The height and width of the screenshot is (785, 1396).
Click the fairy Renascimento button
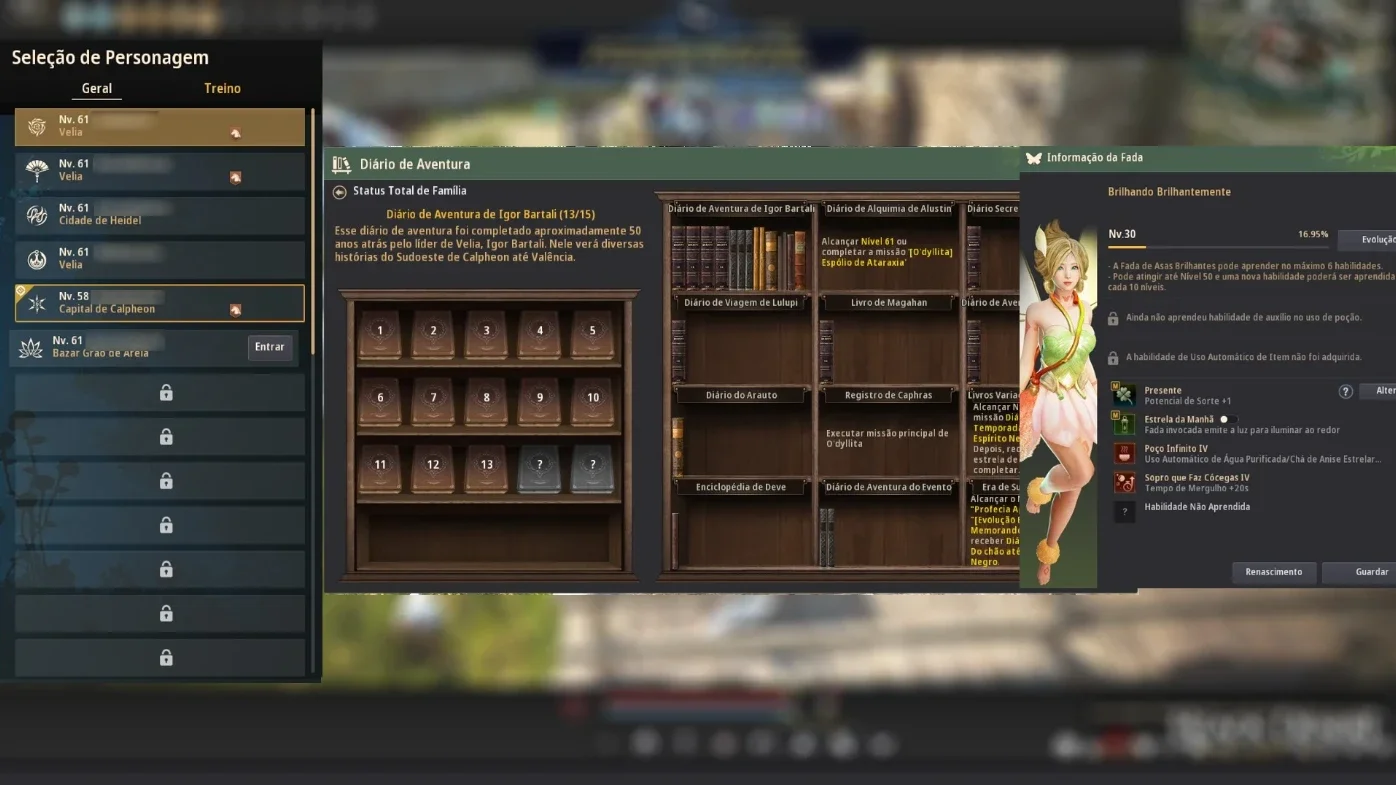[x=1274, y=572]
